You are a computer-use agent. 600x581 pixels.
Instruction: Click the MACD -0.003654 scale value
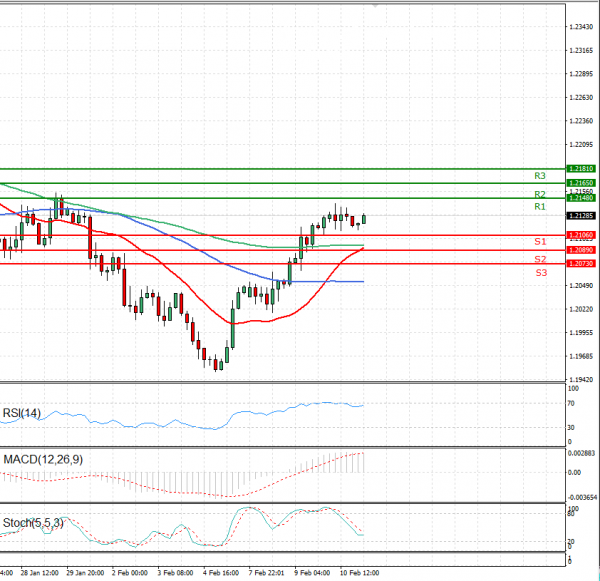point(582,498)
